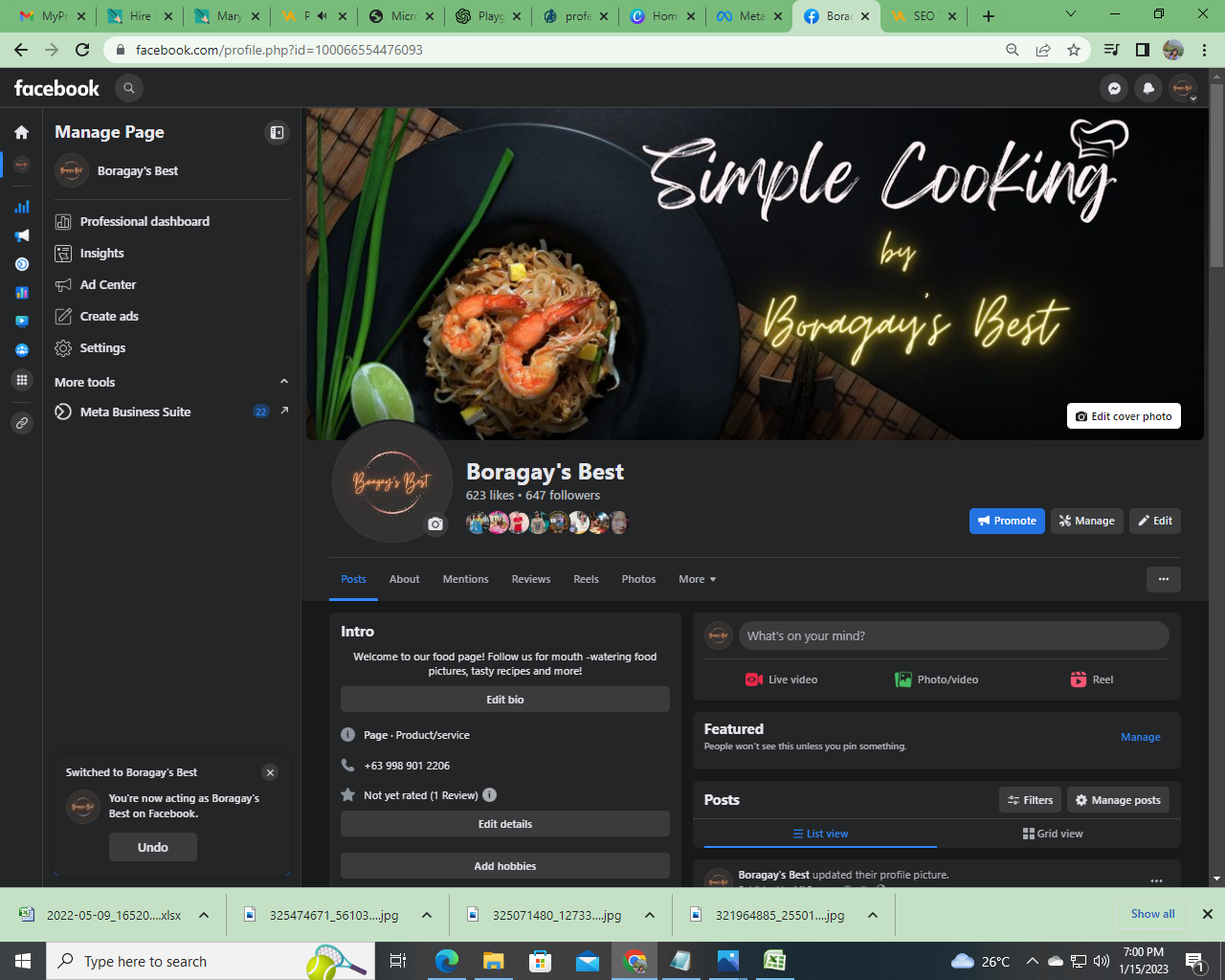
Task: Switch posts to List view
Action: coord(820,834)
